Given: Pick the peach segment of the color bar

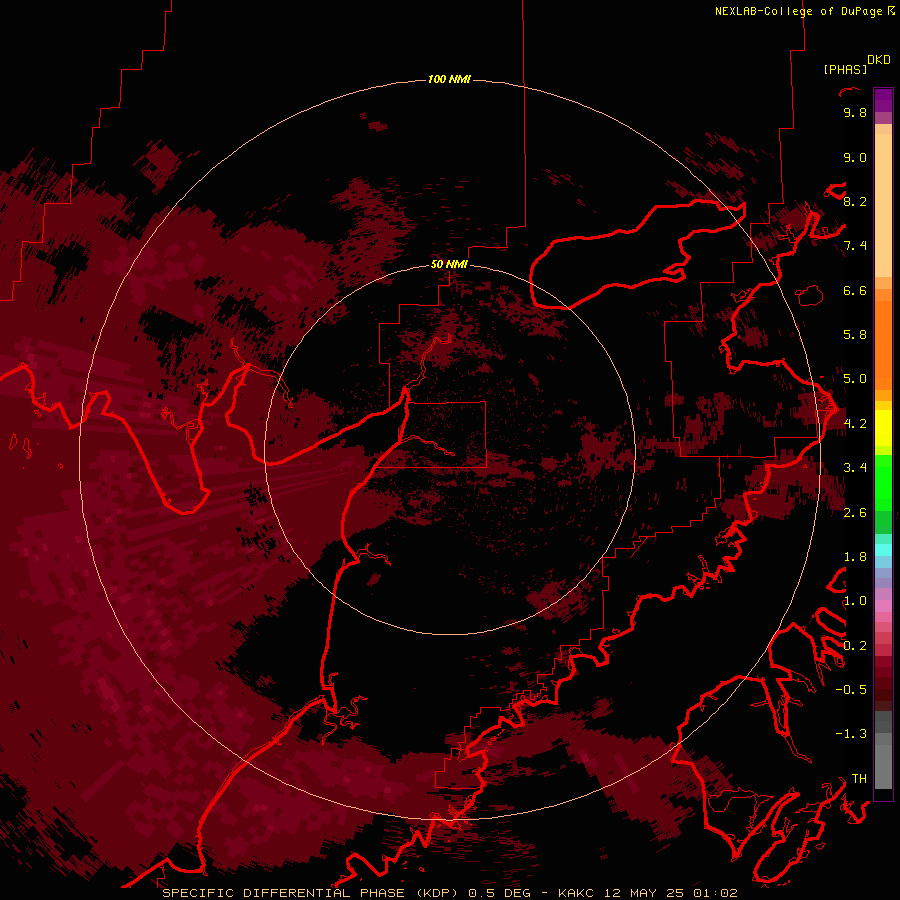Looking at the screenshot, I should pyautogui.click(x=883, y=205).
